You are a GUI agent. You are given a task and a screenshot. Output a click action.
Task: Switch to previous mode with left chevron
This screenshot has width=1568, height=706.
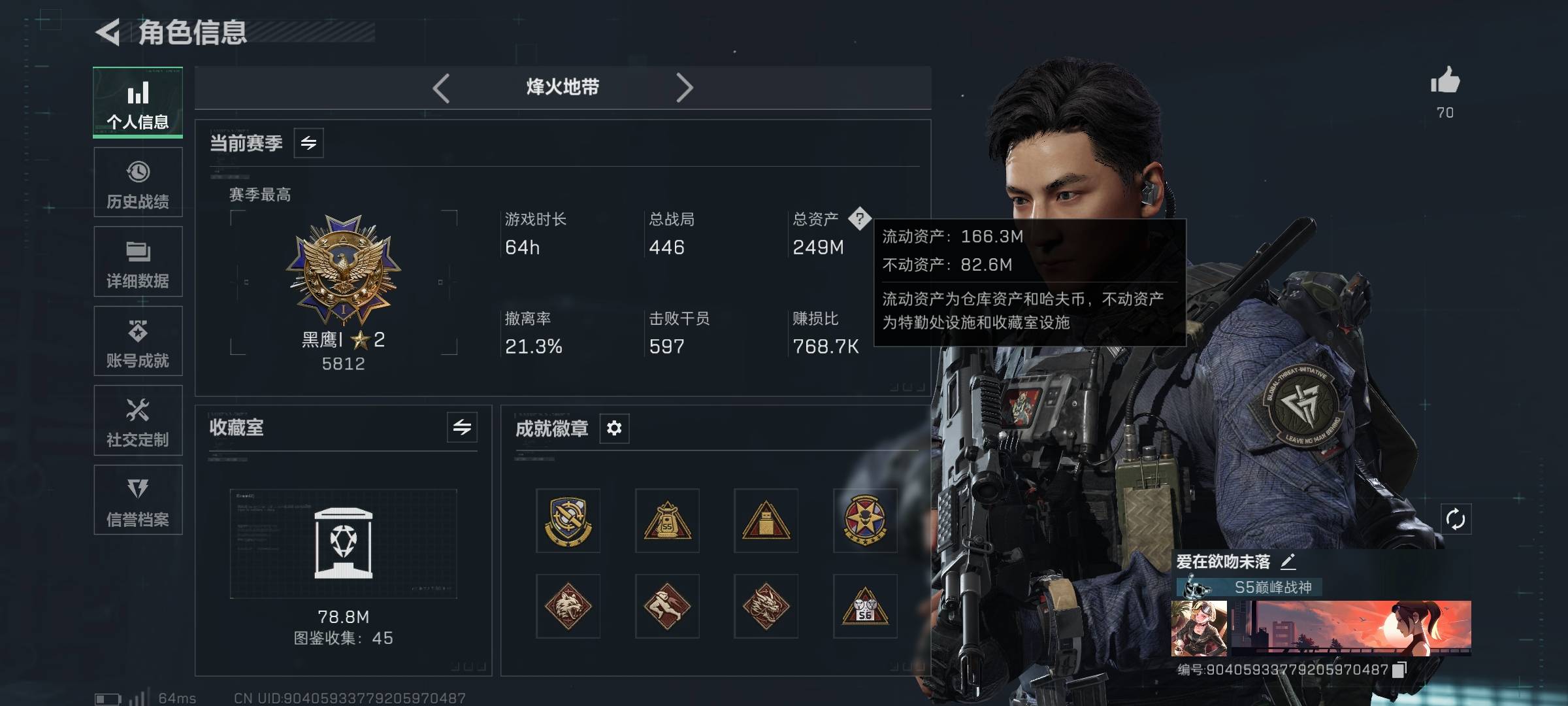pyautogui.click(x=442, y=88)
